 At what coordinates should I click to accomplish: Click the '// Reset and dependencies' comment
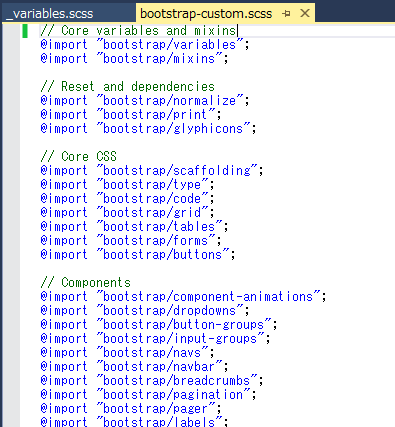(127, 87)
